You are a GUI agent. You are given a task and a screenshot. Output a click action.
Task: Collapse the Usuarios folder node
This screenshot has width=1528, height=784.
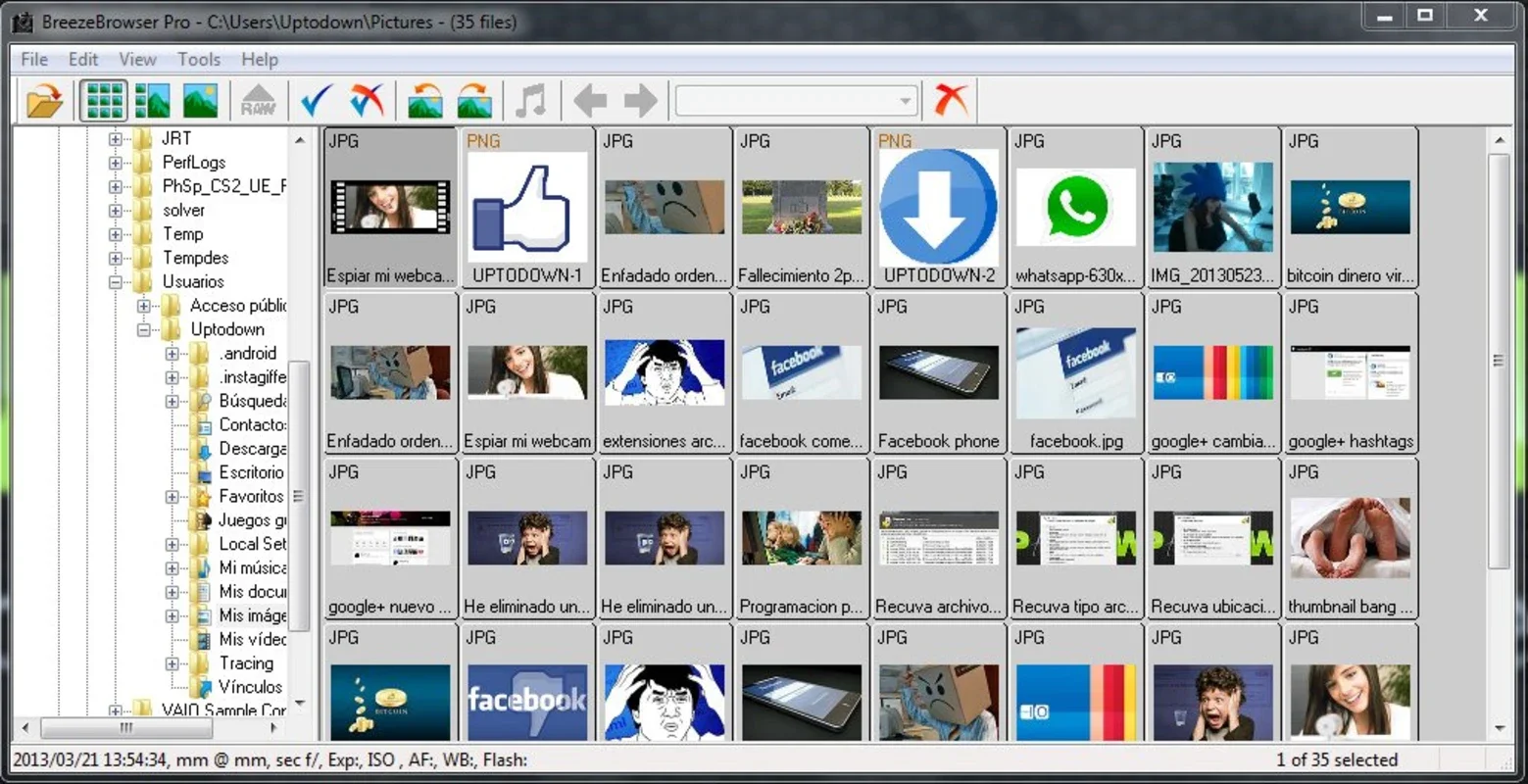pyautogui.click(x=116, y=282)
